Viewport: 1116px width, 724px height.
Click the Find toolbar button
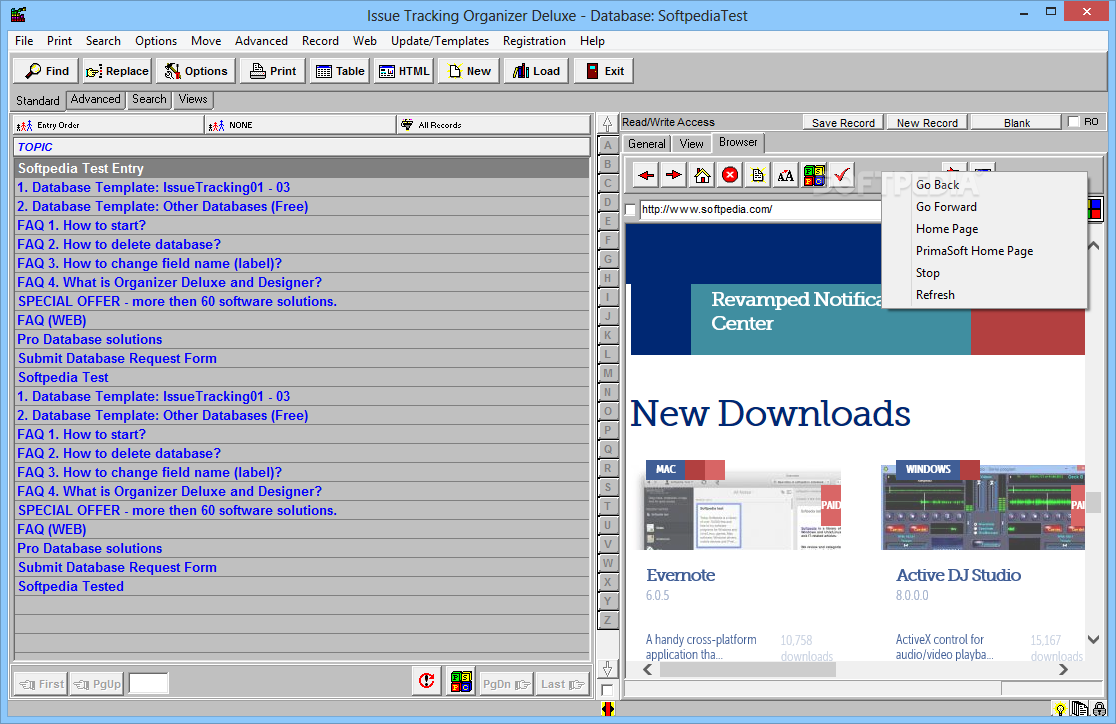47,71
